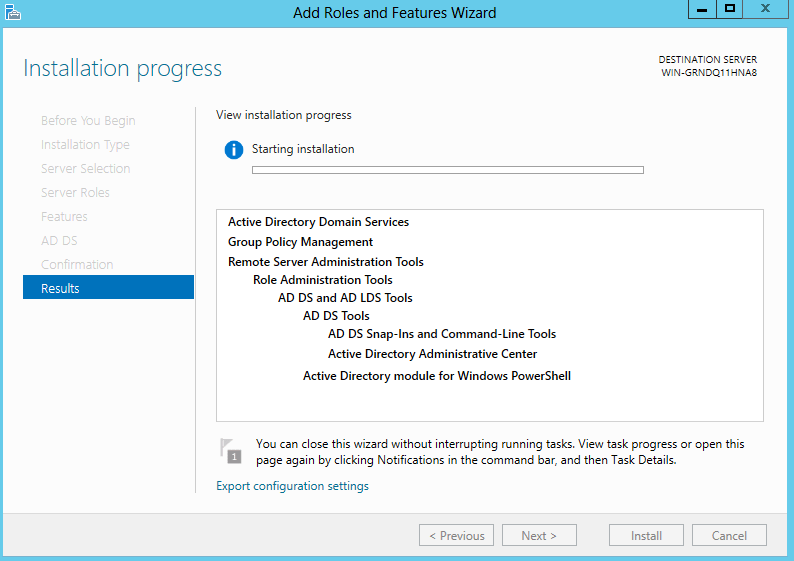Select the Results step in sidebar
The height and width of the screenshot is (561, 794).
(108, 288)
